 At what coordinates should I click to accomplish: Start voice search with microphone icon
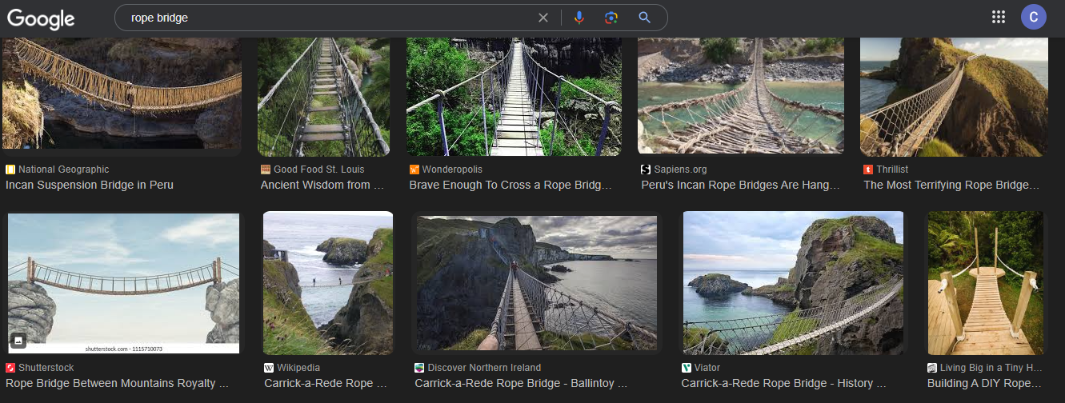(x=579, y=18)
